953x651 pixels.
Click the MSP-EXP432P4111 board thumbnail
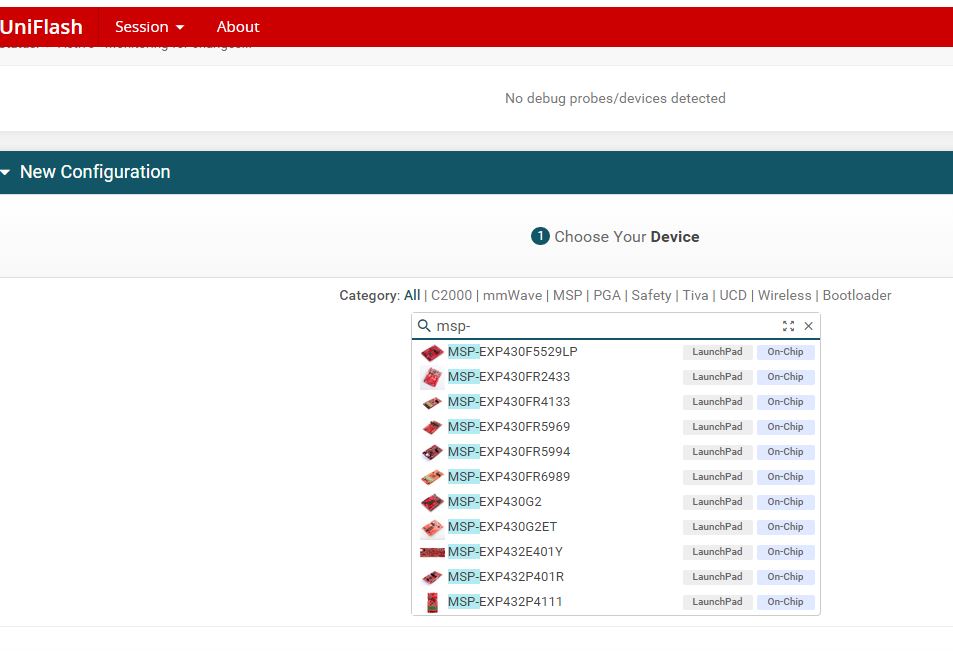[432, 602]
